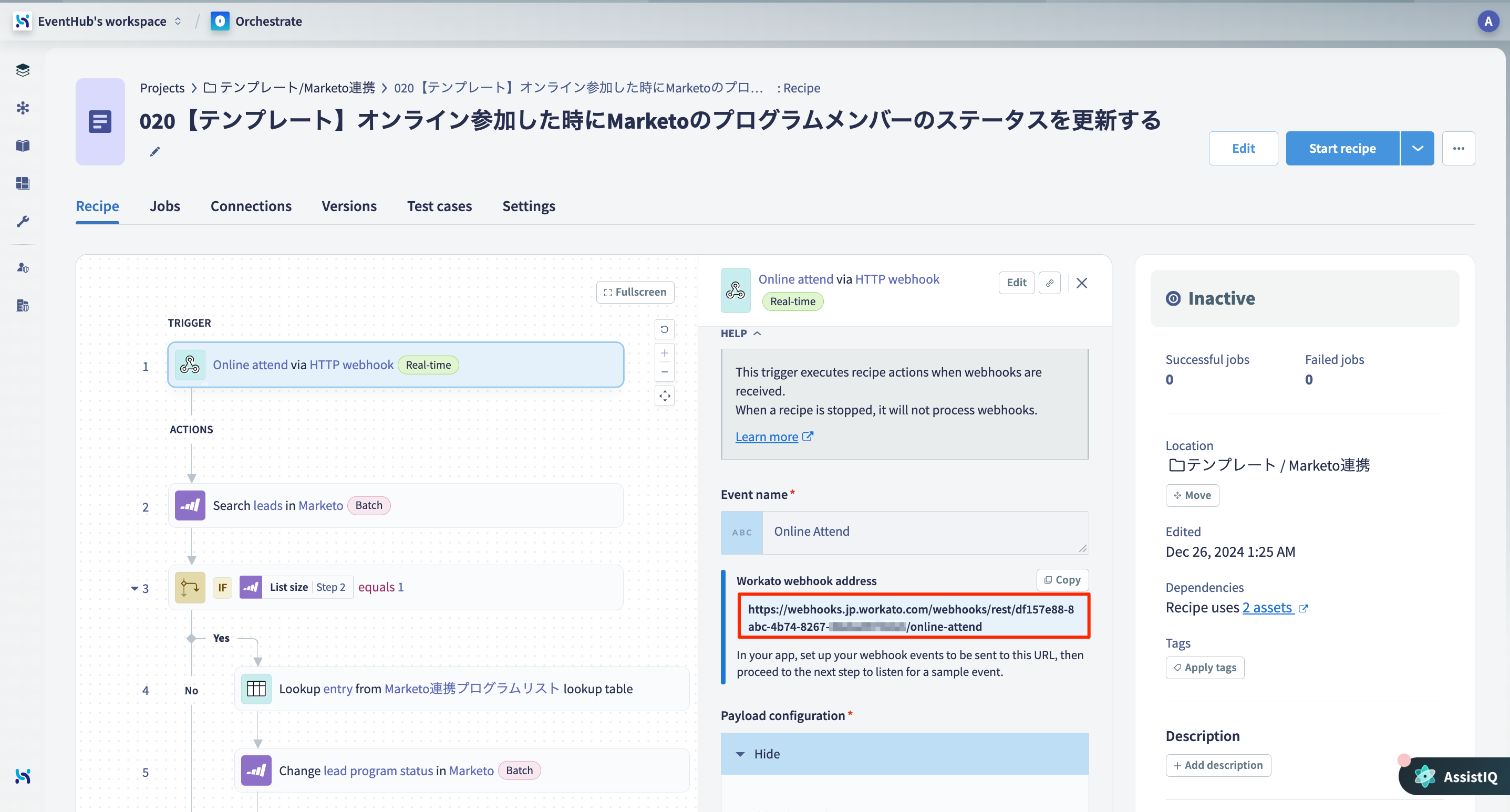Open the Start recipe dropdown arrow
The width and height of the screenshot is (1510, 812).
1418,148
